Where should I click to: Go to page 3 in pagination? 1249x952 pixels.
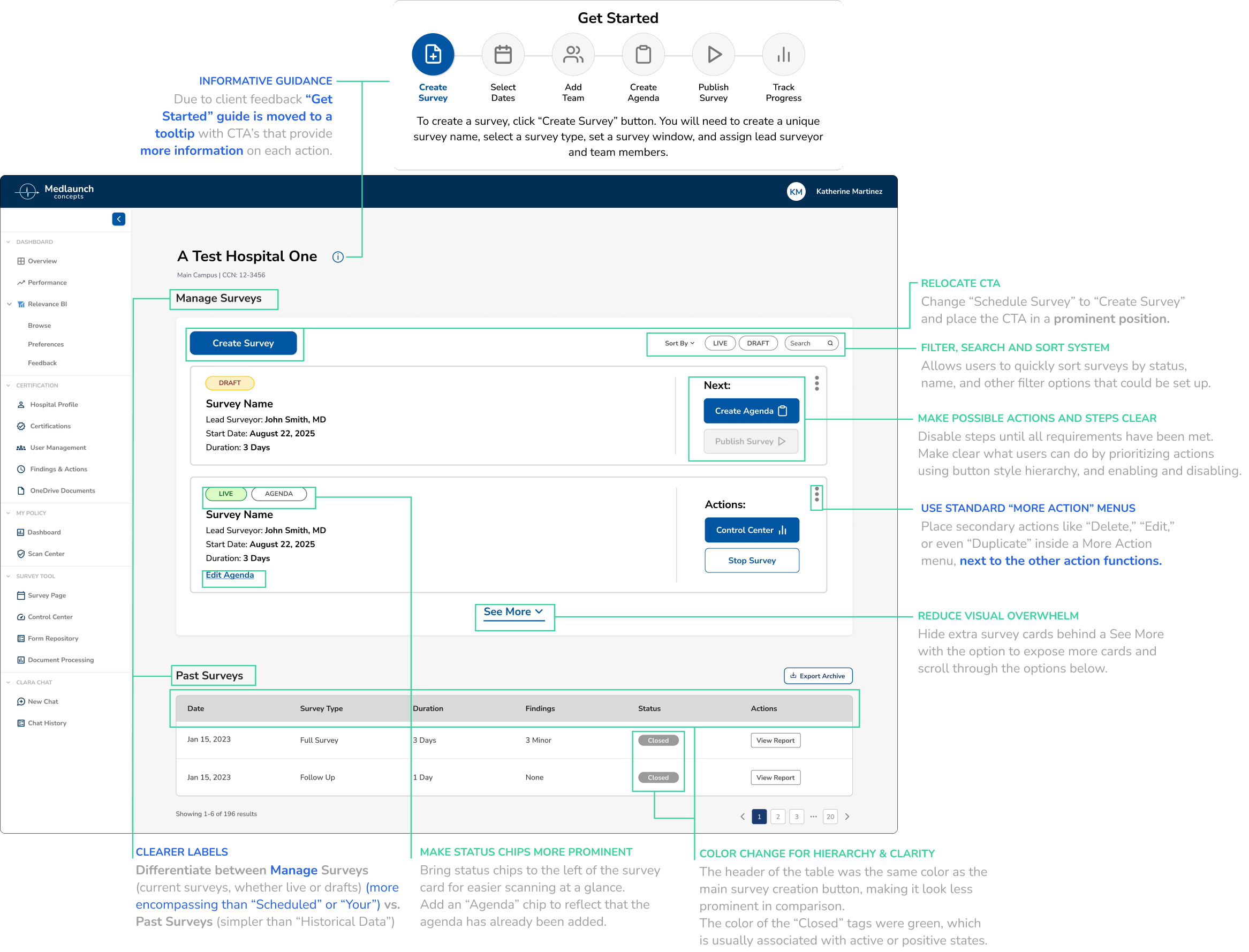point(797,817)
